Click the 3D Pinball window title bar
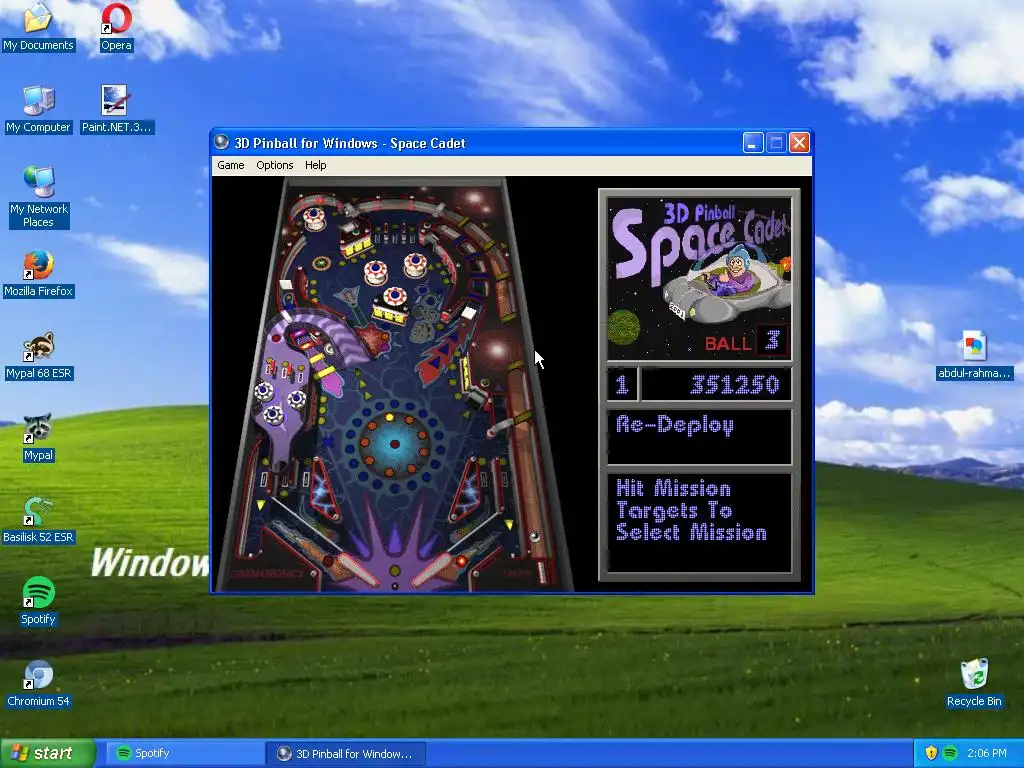 click(511, 142)
